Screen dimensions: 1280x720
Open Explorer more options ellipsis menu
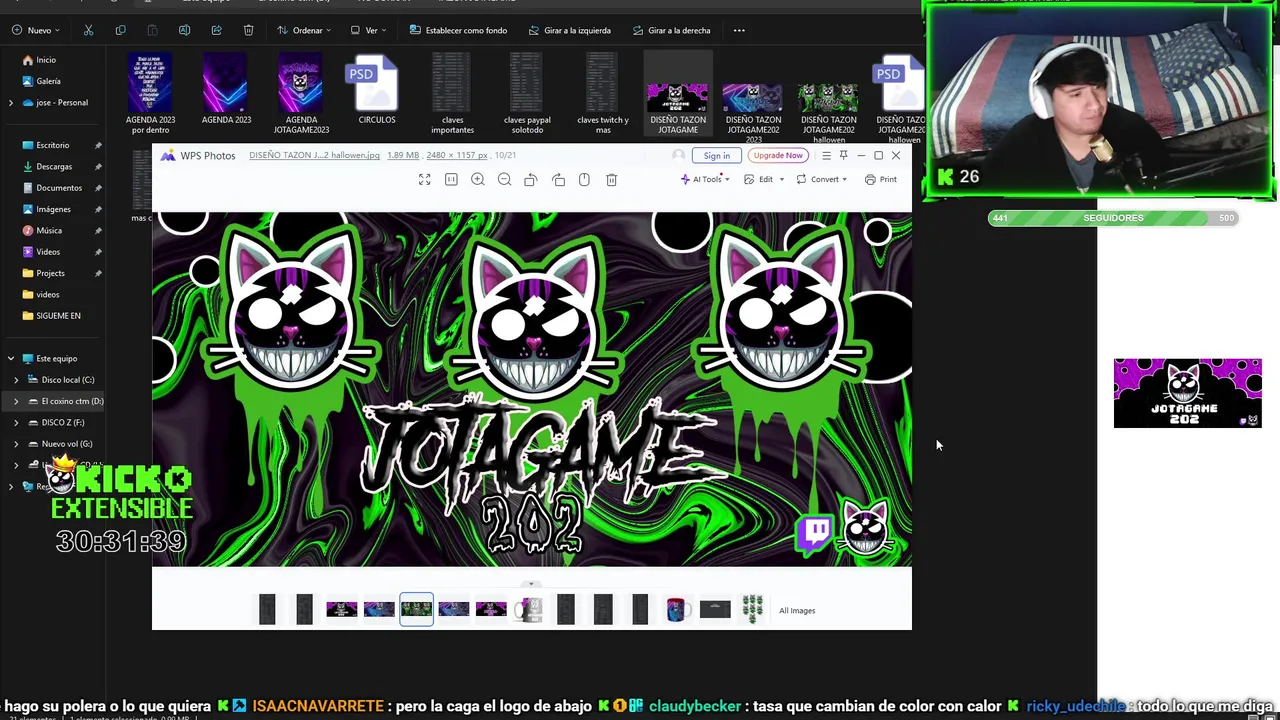tap(739, 30)
